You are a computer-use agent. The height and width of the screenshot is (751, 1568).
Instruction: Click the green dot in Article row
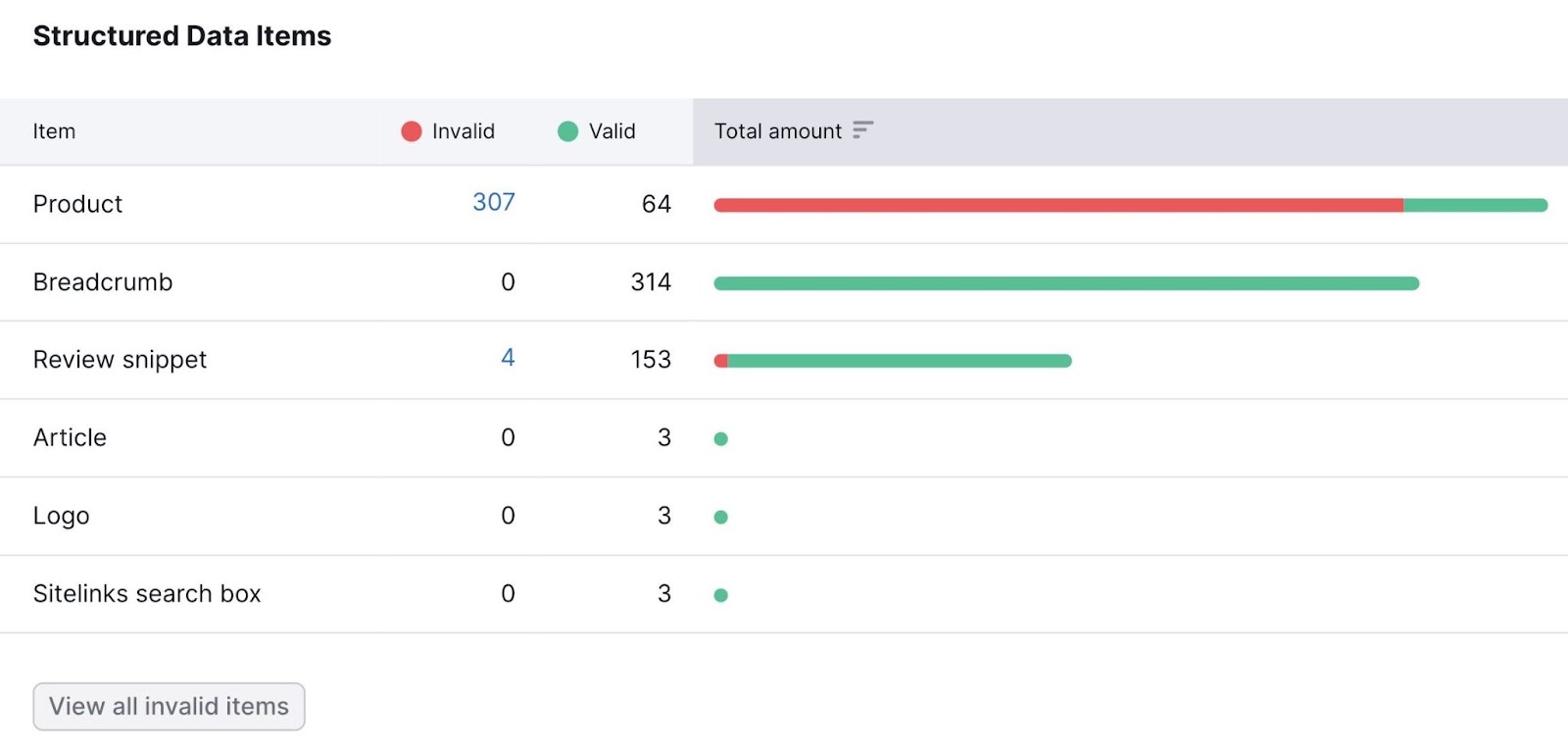pos(721,439)
